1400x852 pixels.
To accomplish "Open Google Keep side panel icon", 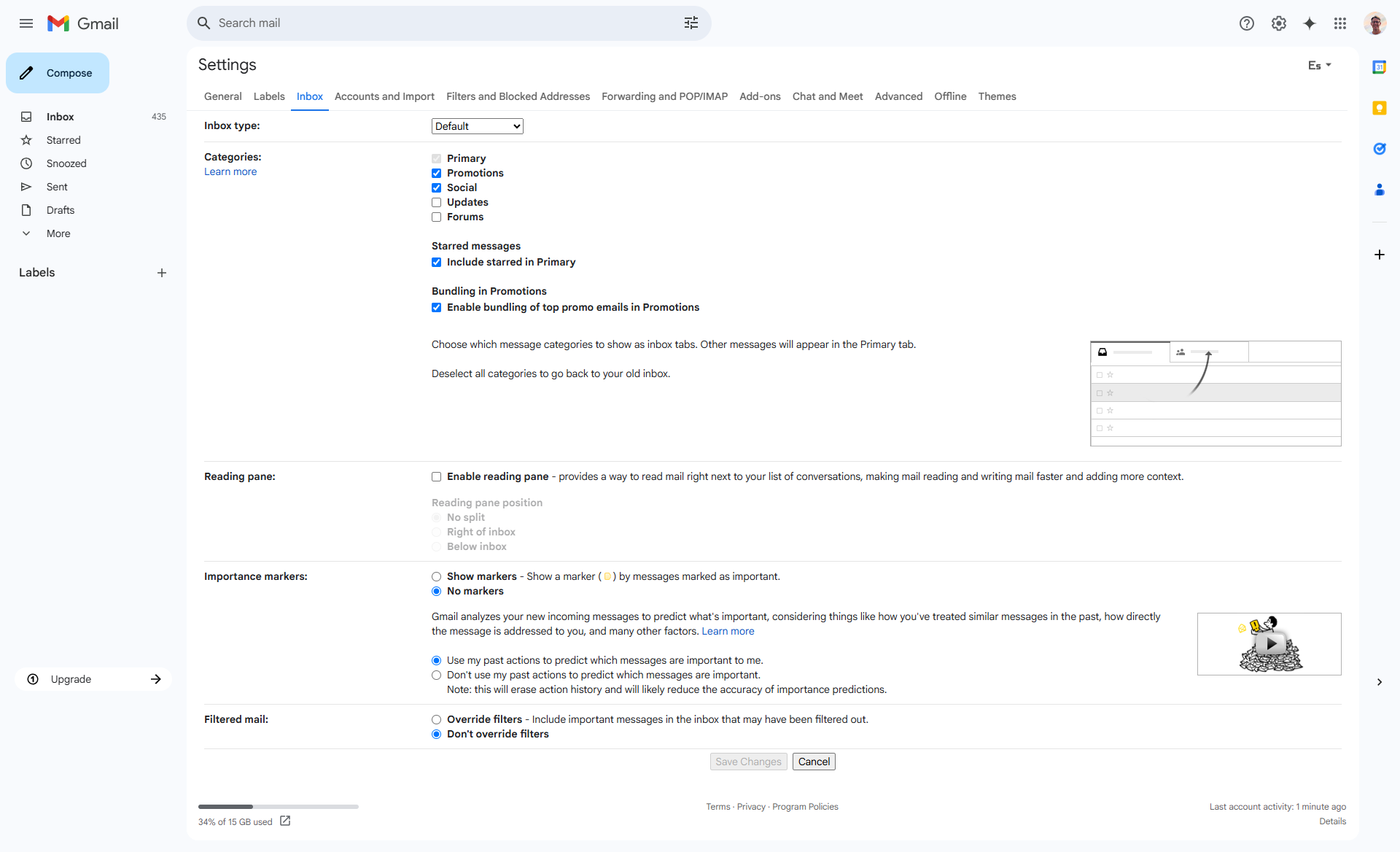I will click(x=1379, y=108).
